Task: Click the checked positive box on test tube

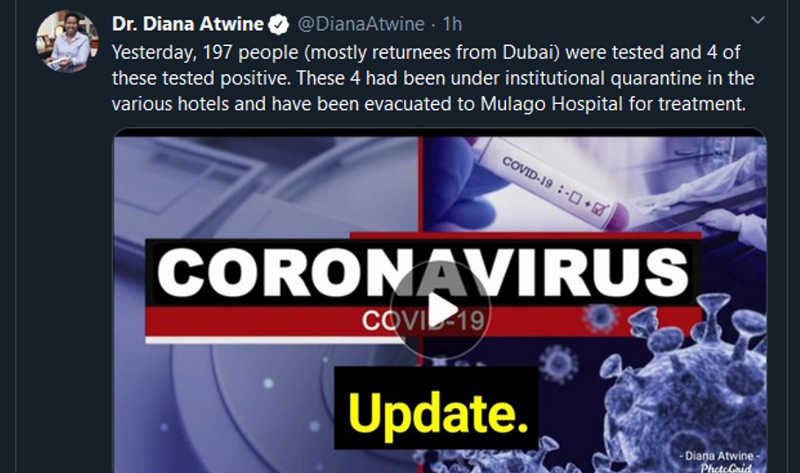Action: pyautogui.click(x=599, y=208)
